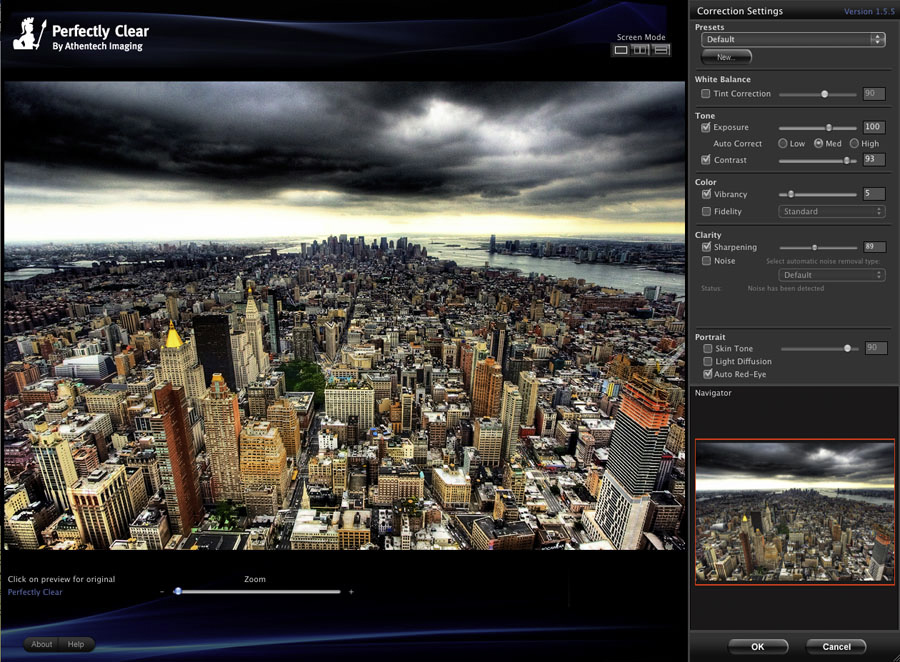Viewport: 900px width, 662px height.
Task: Open the Fidelity Standard dropdown
Action: 831,212
